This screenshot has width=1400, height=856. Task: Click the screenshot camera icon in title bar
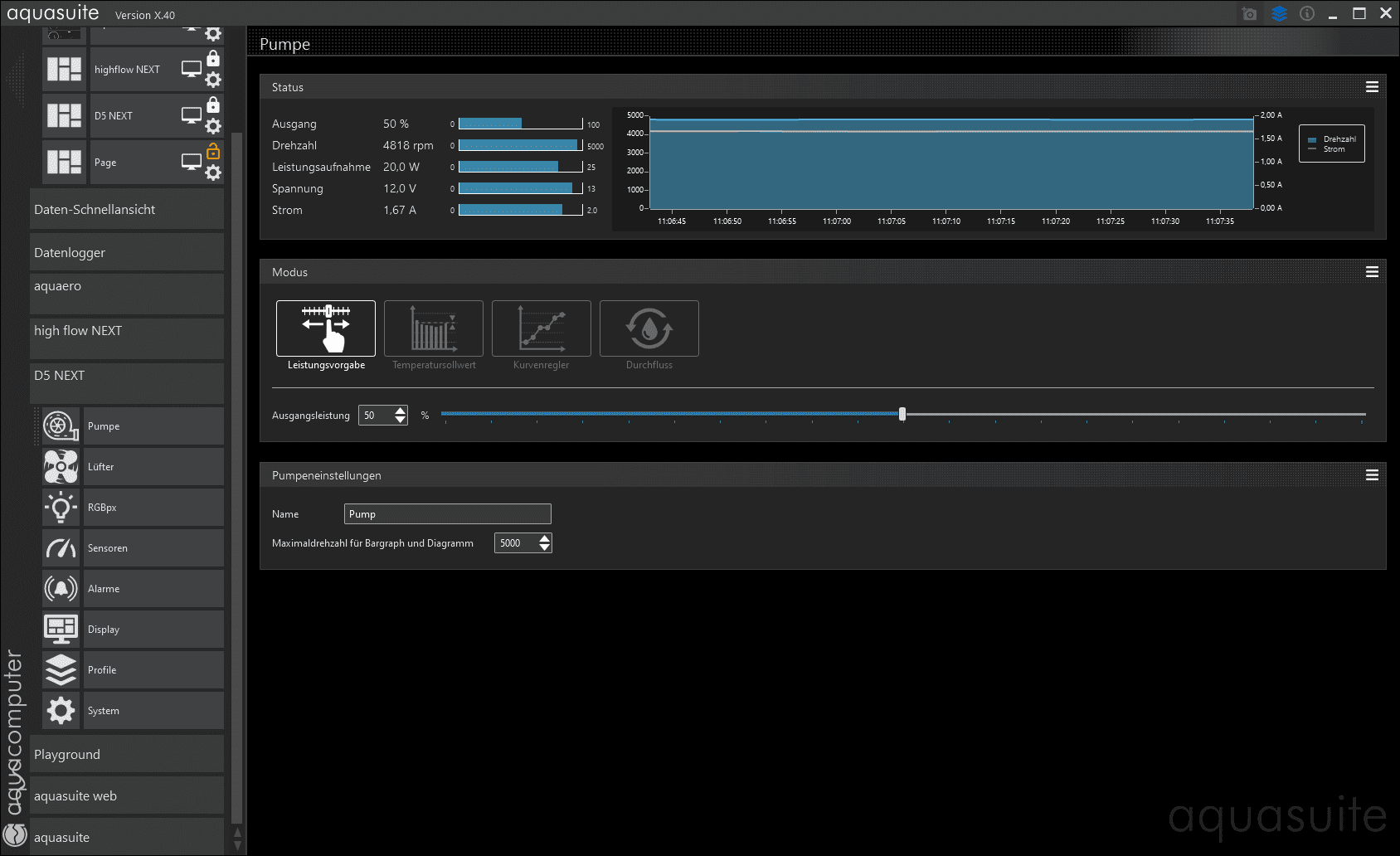click(x=1250, y=14)
